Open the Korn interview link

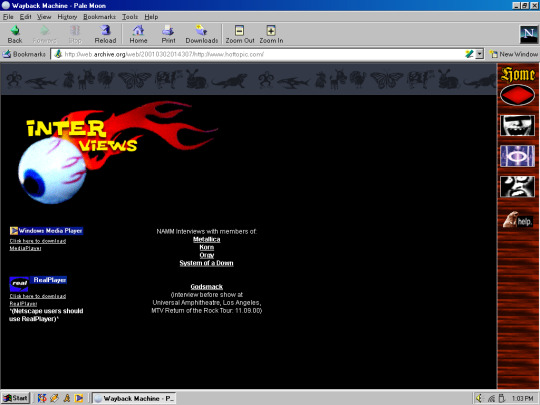207,247
